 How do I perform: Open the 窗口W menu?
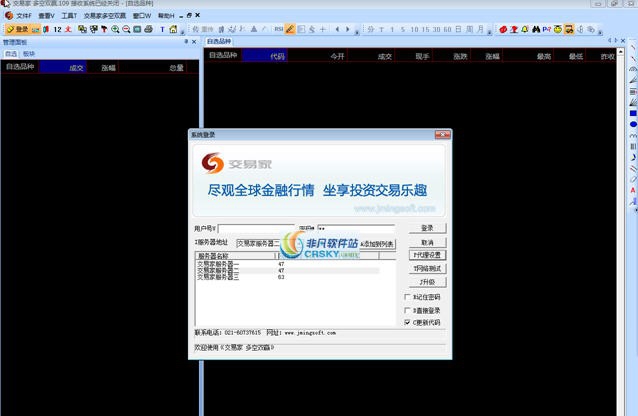click(x=142, y=15)
